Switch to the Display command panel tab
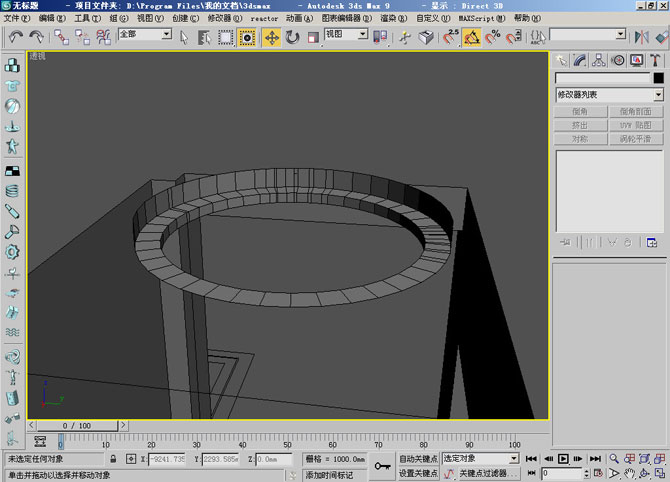The width and height of the screenshot is (670, 482). click(x=636, y=60)
